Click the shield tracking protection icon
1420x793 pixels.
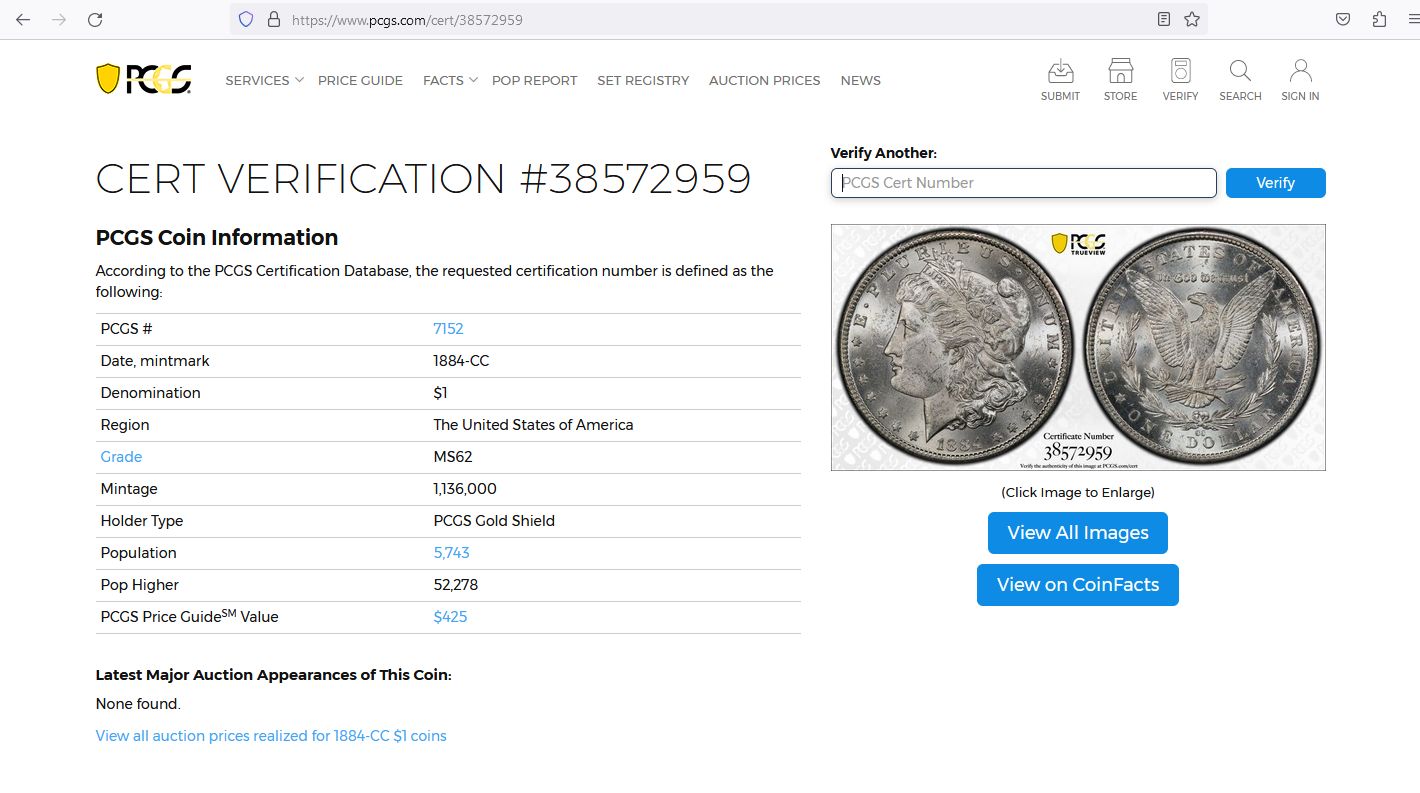click(246, 19)
